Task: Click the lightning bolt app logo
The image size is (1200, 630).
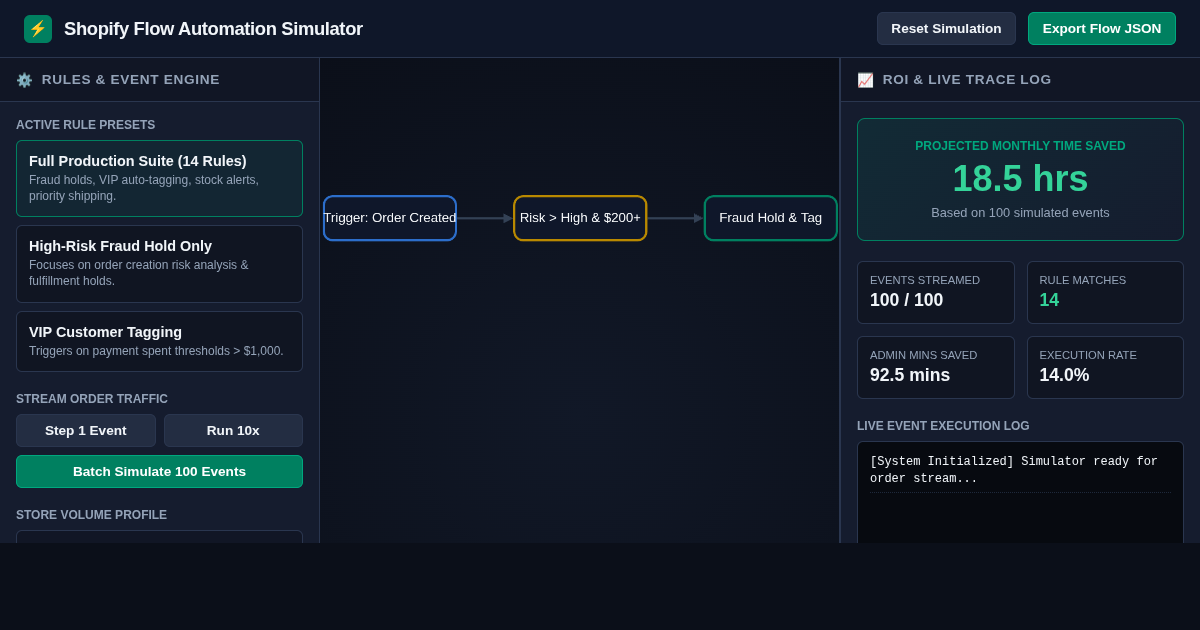Action: [x=38, y=29]
